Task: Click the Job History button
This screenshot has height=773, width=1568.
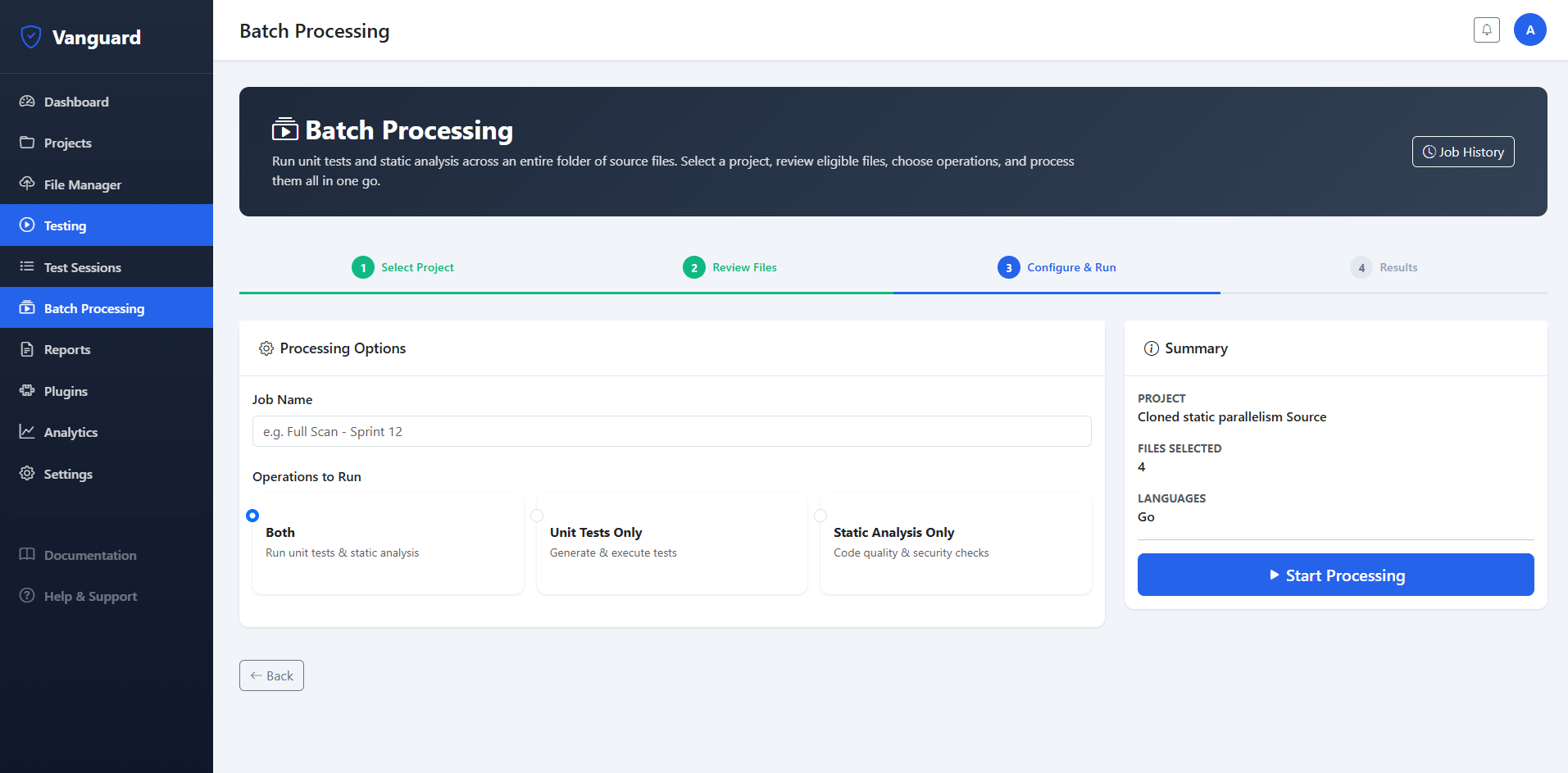Action: click(x=1462, y=152)
